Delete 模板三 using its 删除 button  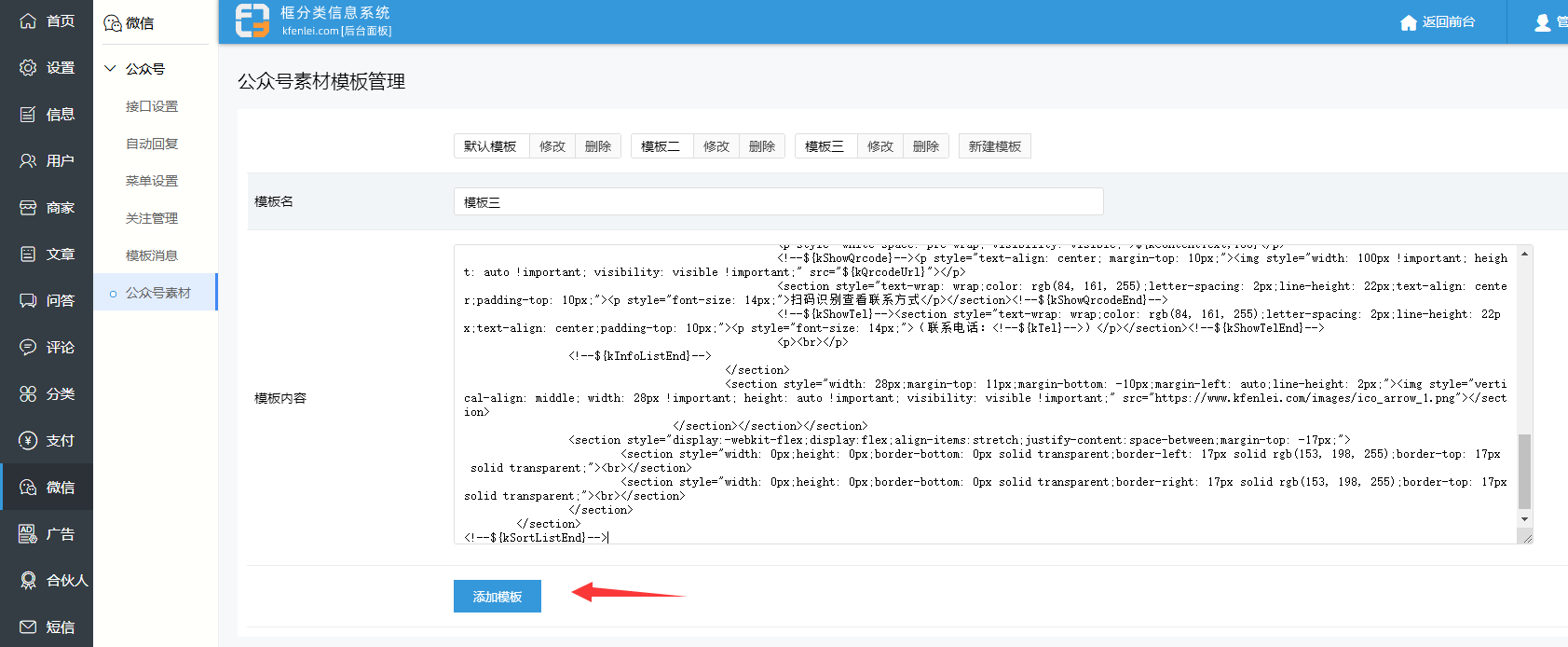pyautogui.click(x=925, y=146)
